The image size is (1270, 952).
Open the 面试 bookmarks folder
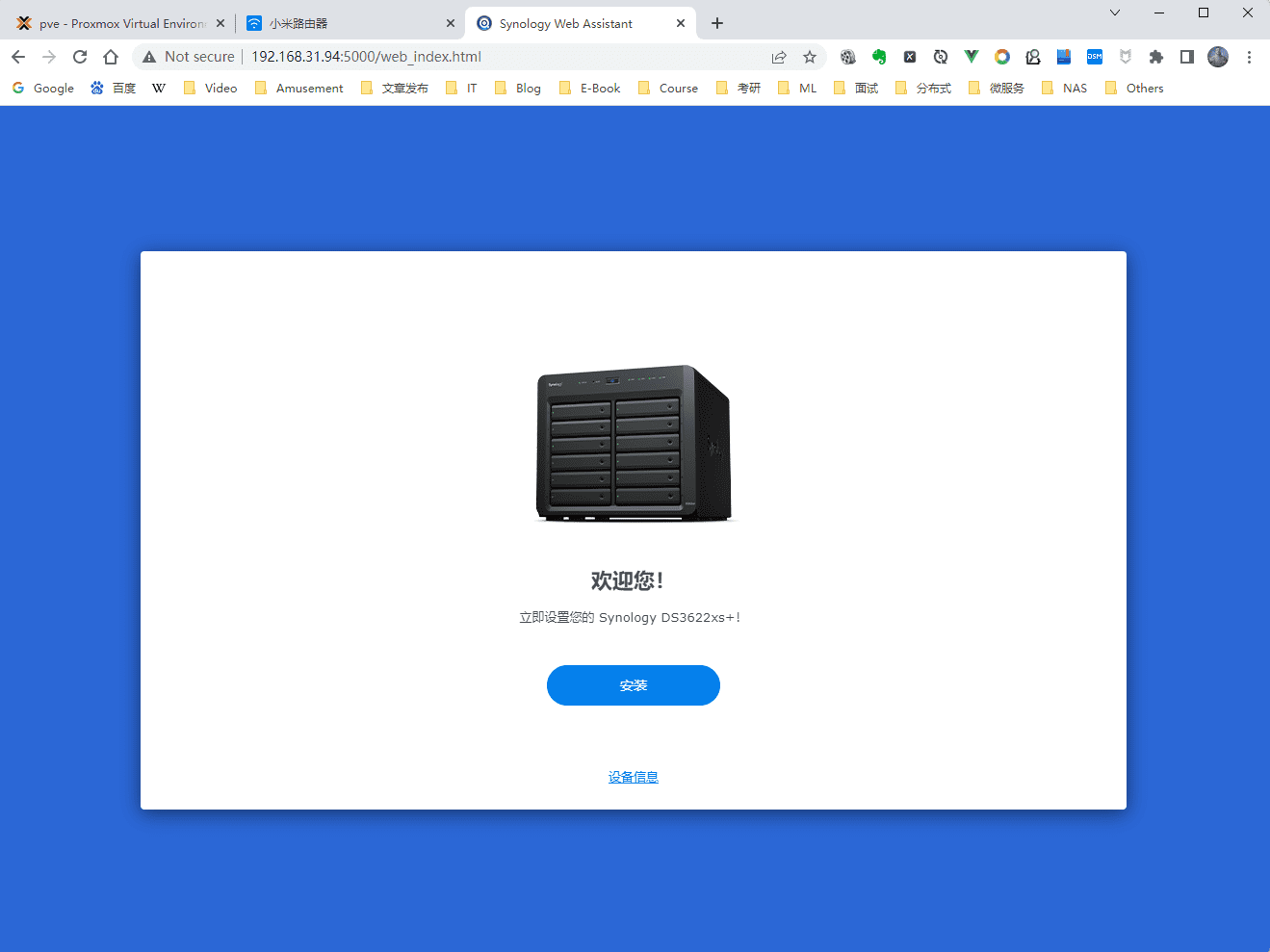coord(856,88)
